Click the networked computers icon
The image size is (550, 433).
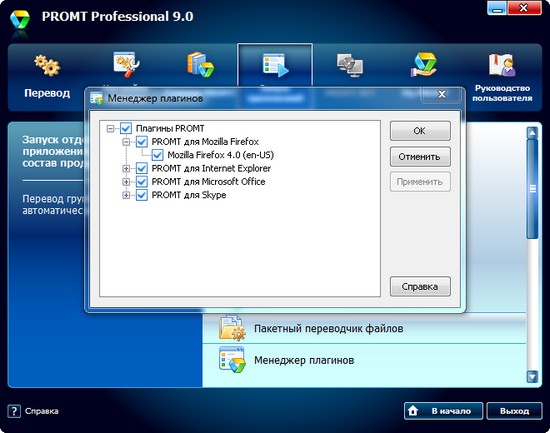pyautogui.click(x=350, y=65)
